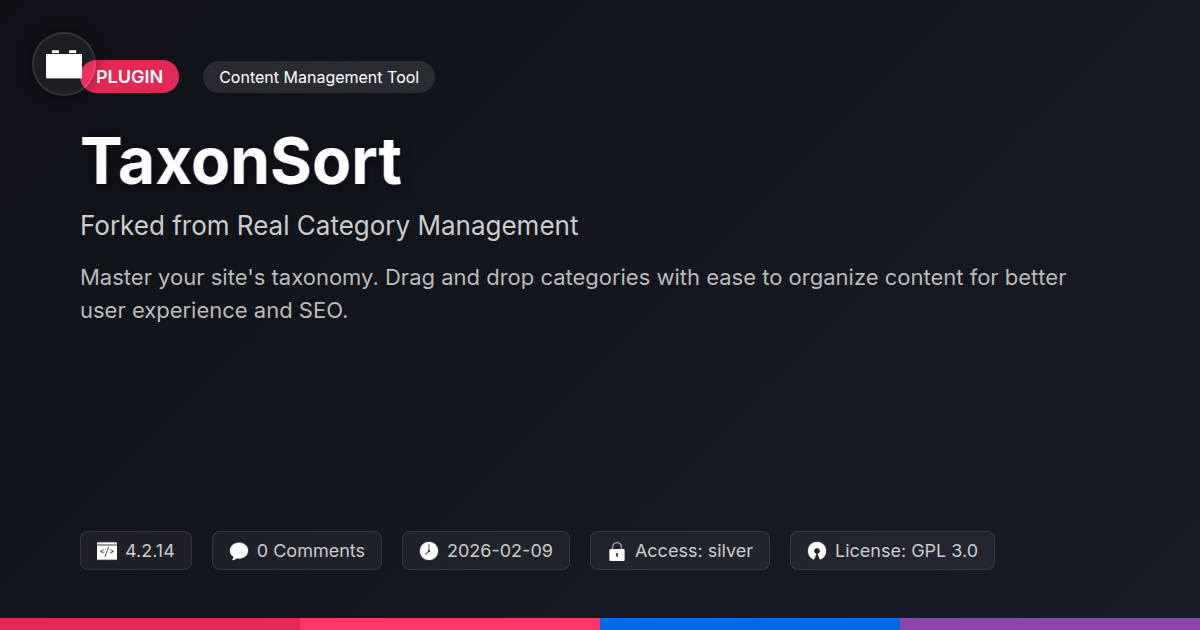The width and height of the screenshot is (1200, 630).
Task: Click the padlock access icon
Action: [x=617, y=551]
